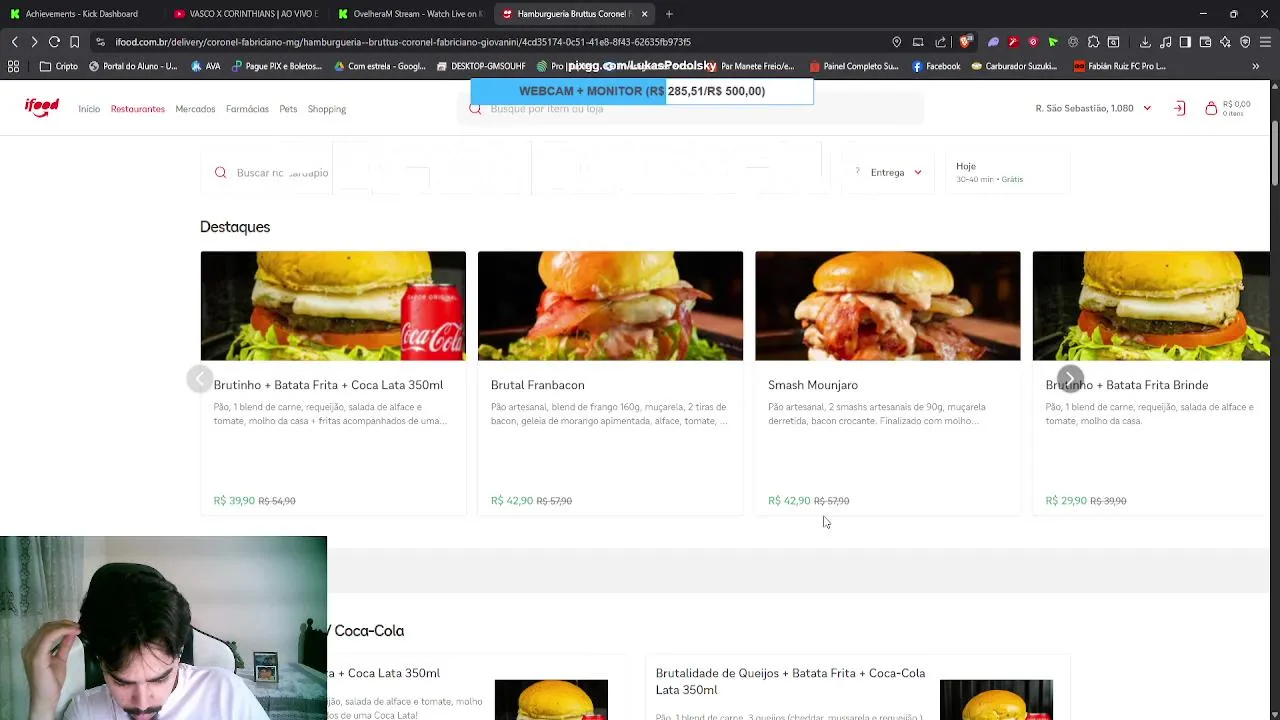Screen dimensions: 1280x720
Task: Expand the hidden bookmarks overflow chevron
Action: point(1256,66)
